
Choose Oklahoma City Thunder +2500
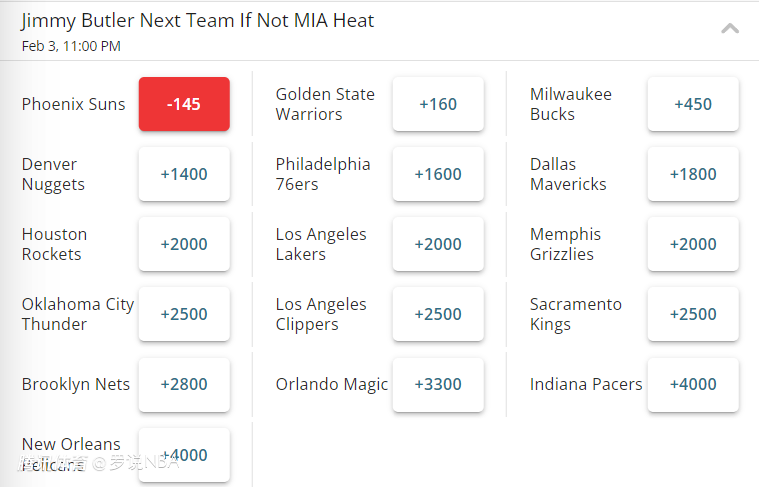(x=184, y=314)
